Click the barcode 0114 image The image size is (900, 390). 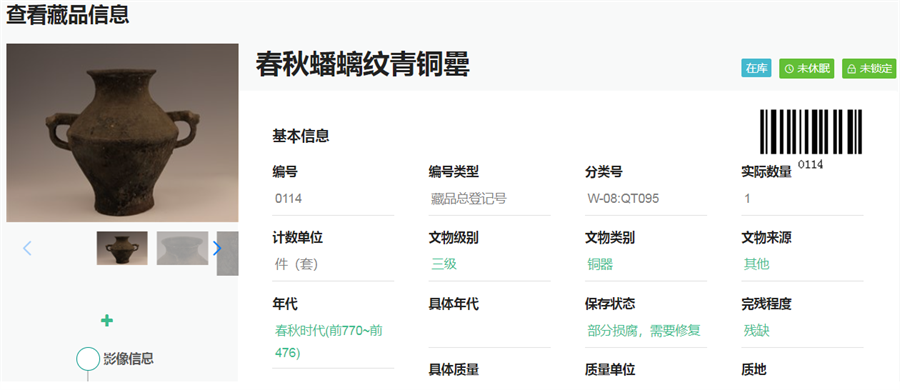coord(811,138)
